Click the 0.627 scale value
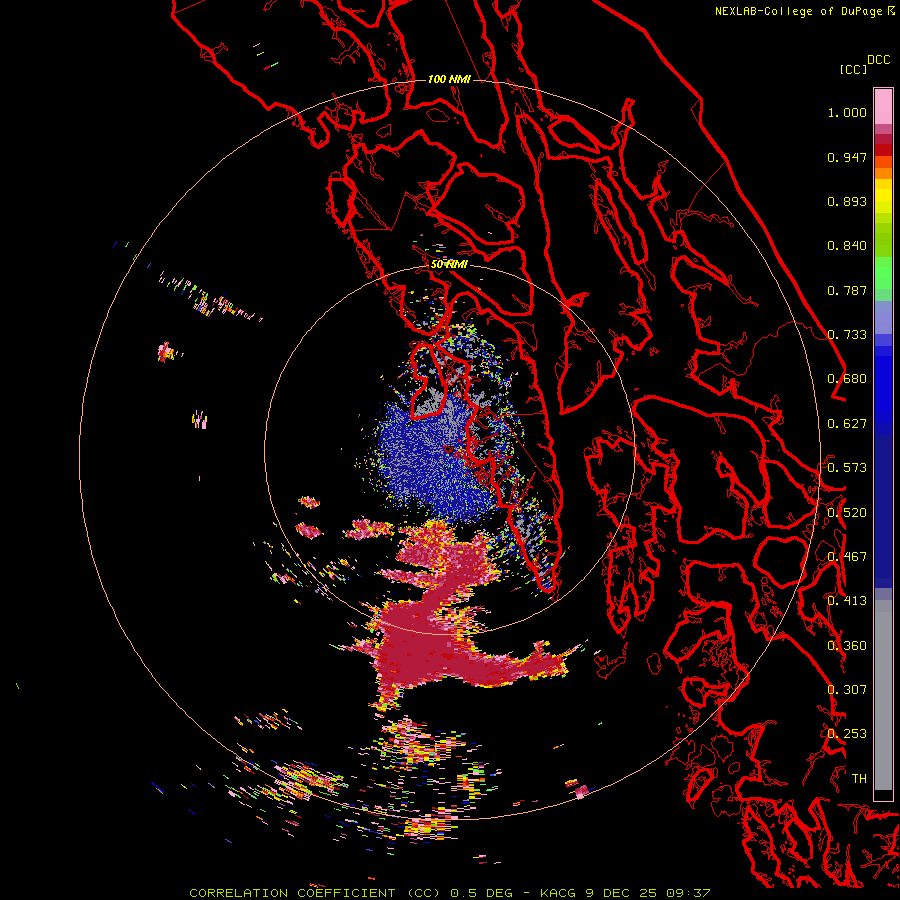The width and height of the screenshot is (900, 900). pos(847,424)
